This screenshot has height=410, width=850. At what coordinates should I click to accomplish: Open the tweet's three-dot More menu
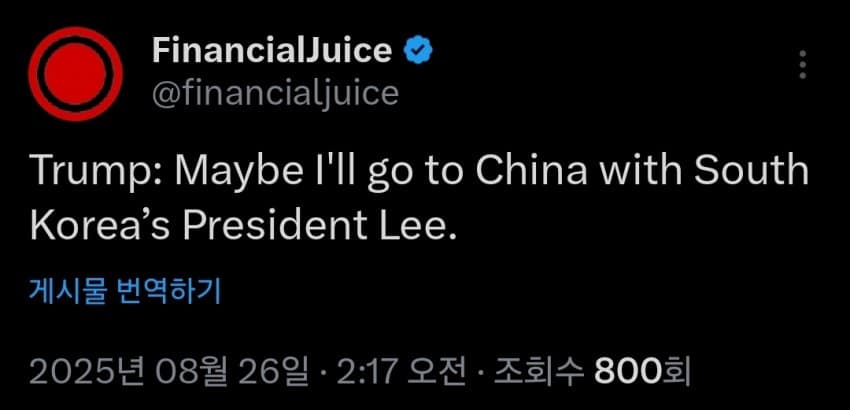coord(802,64)
